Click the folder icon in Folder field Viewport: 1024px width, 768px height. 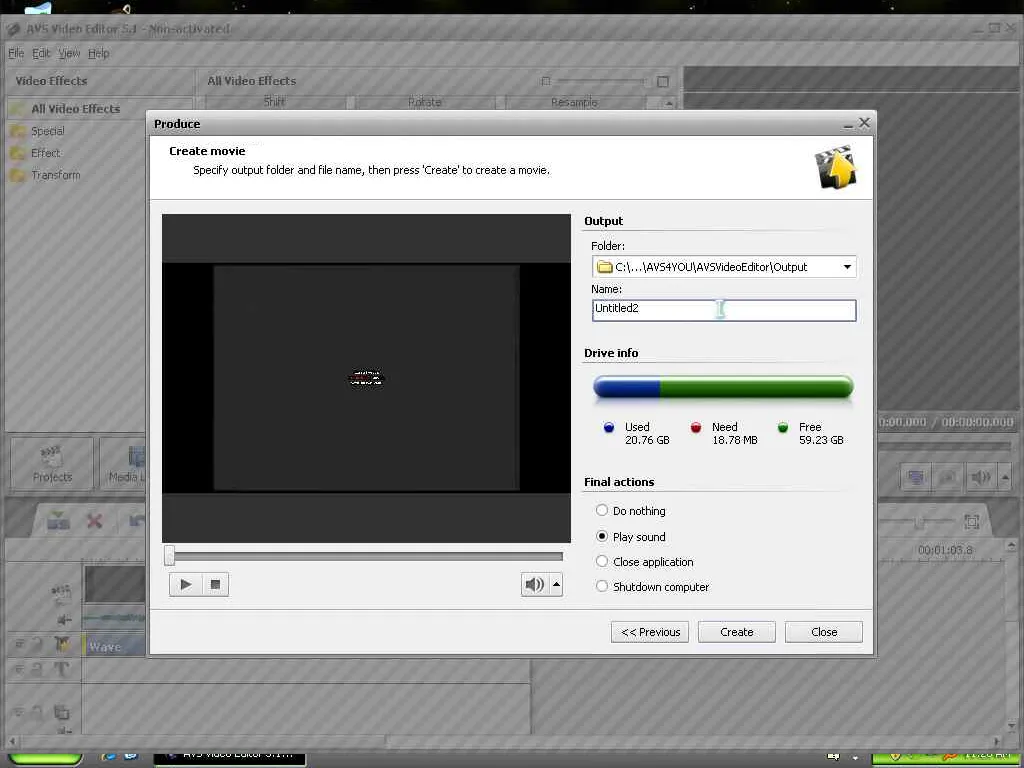point(605,267)
